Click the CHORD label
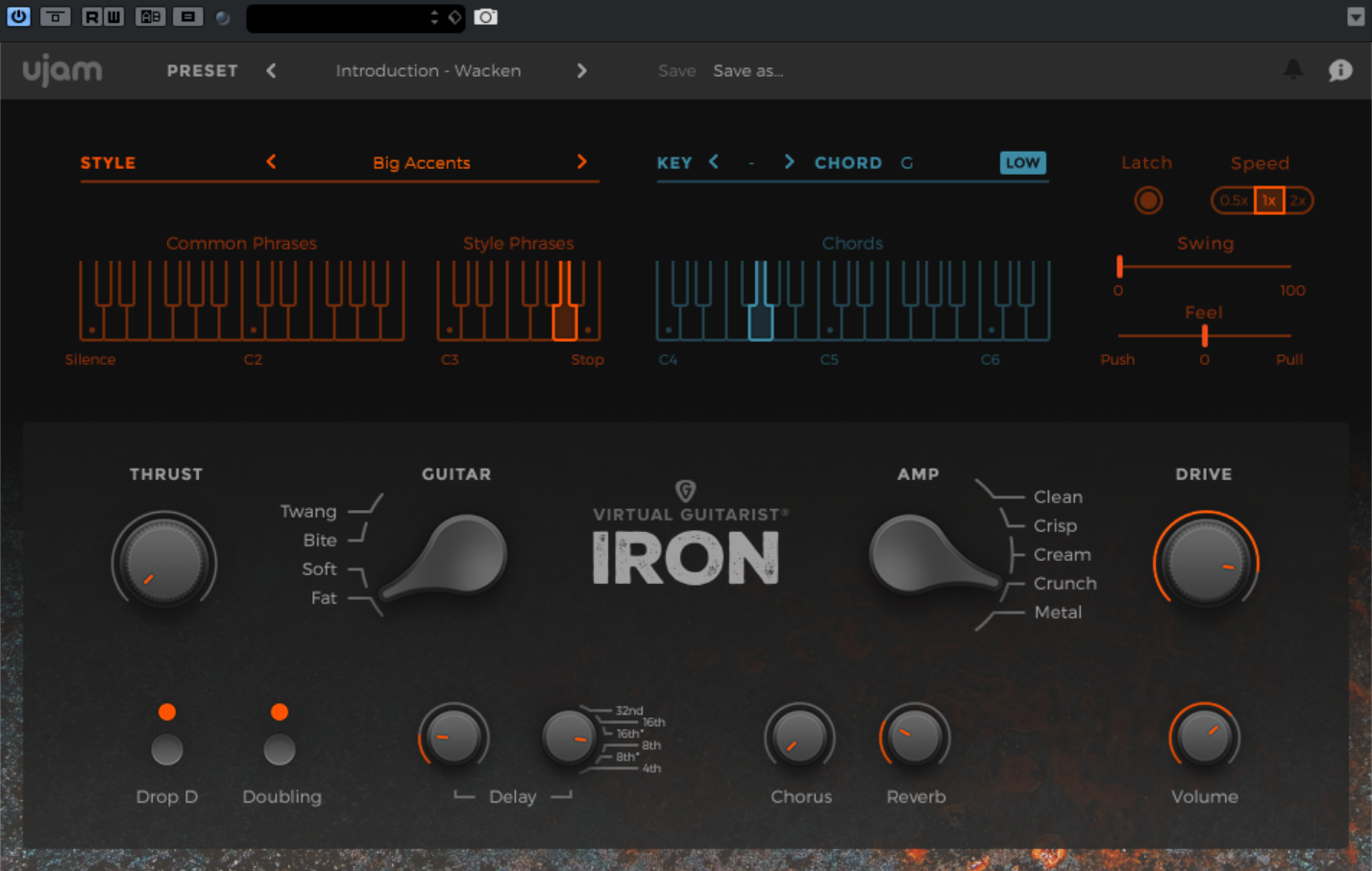The width and height of the screenshot is (1372, 871). (848, 162)
